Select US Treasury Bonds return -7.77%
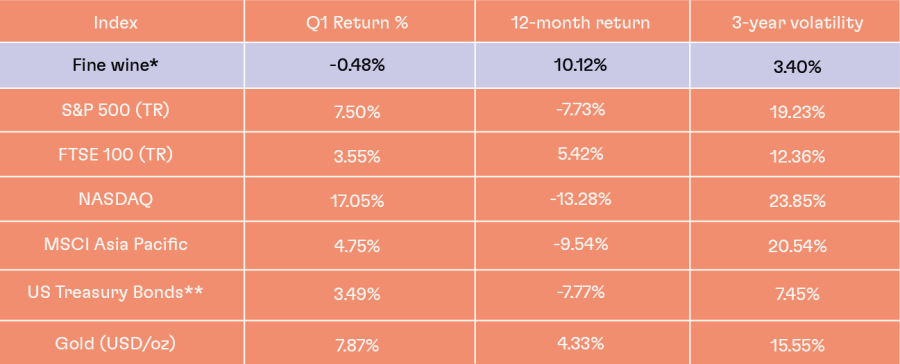 coord(580,292)
